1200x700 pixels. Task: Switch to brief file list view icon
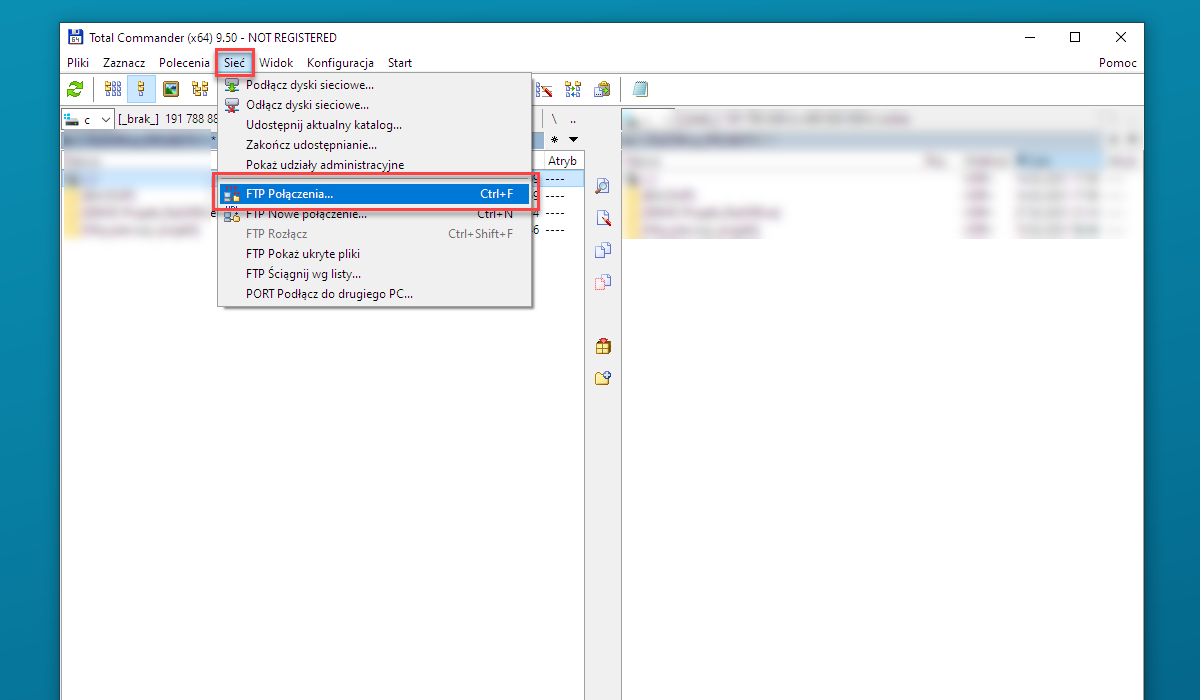point(113,90)
